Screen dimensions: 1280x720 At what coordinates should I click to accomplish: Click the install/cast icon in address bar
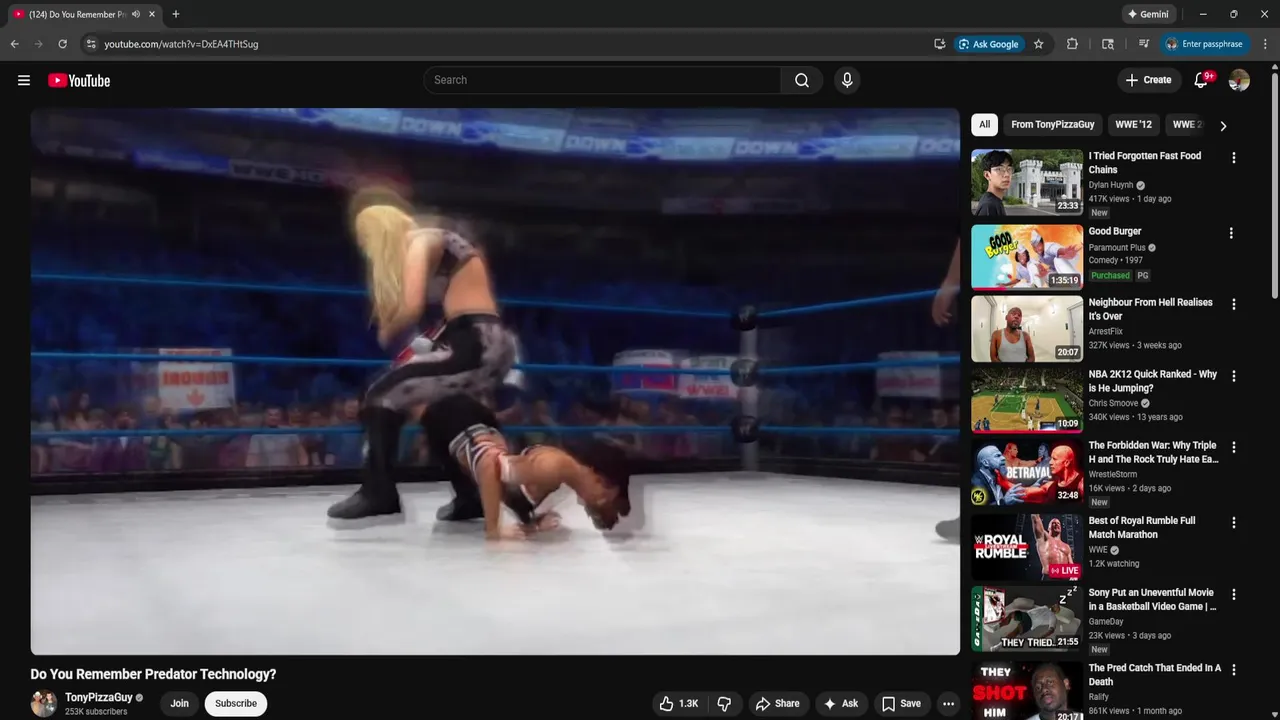[939, 44]
